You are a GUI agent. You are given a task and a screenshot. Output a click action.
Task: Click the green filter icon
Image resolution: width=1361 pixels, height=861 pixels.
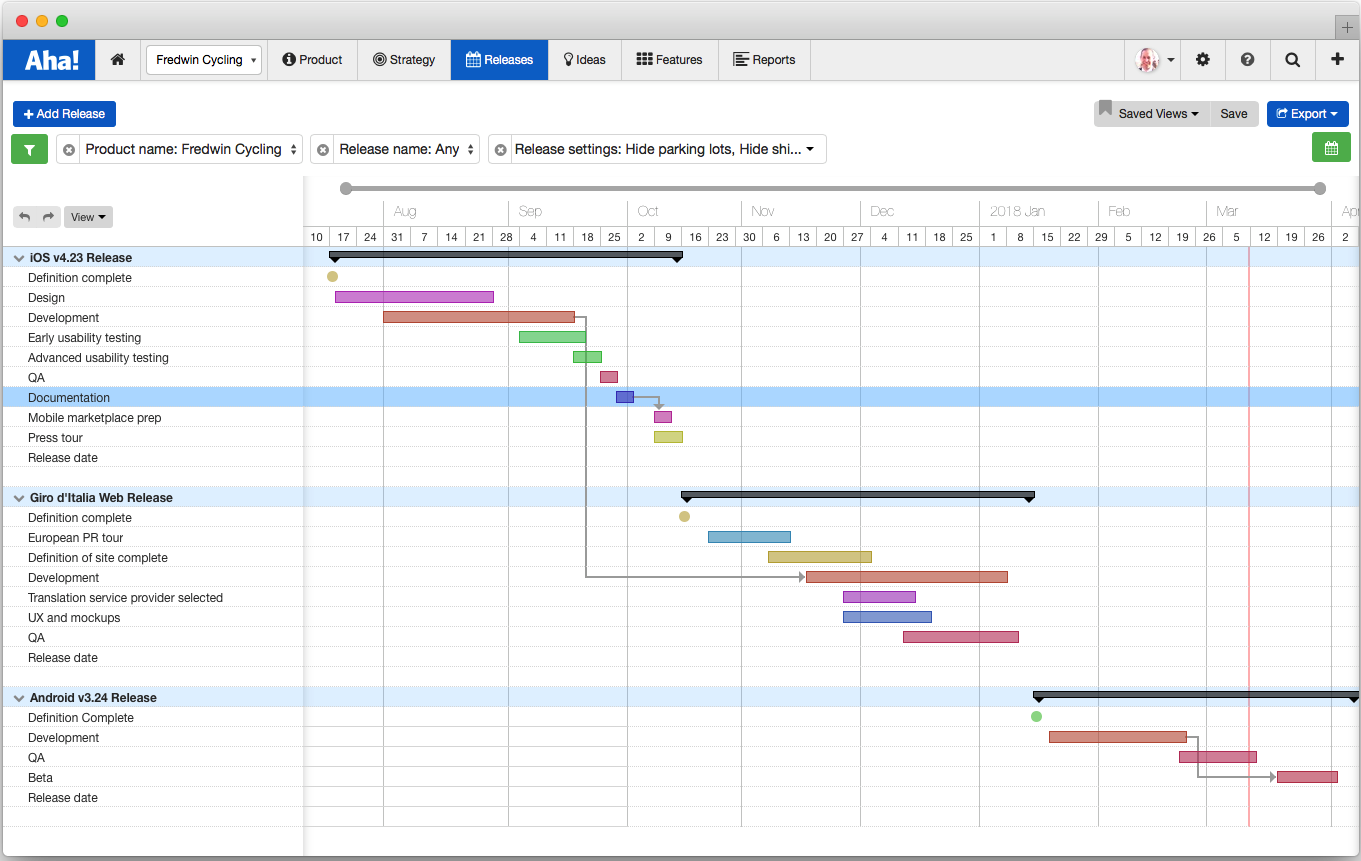(x=29, y=148)
